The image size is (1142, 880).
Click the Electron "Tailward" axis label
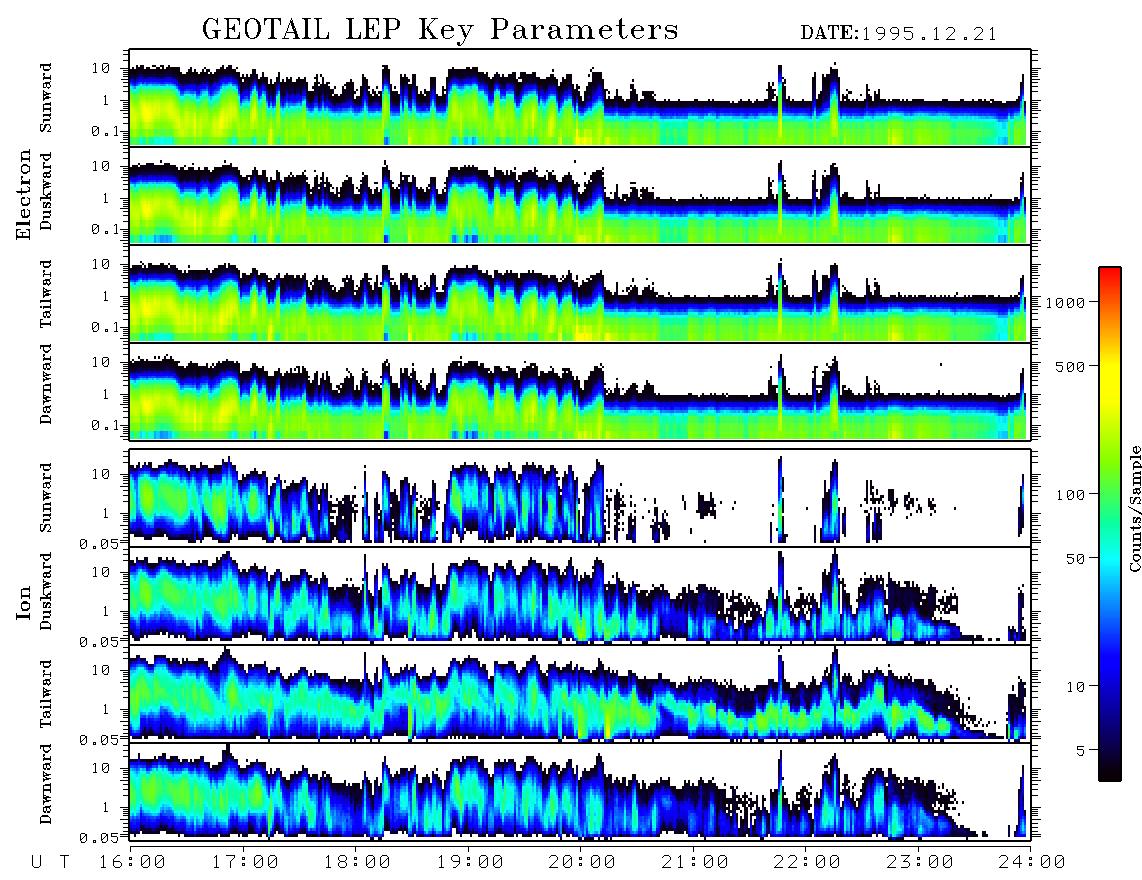pos(46,294)
